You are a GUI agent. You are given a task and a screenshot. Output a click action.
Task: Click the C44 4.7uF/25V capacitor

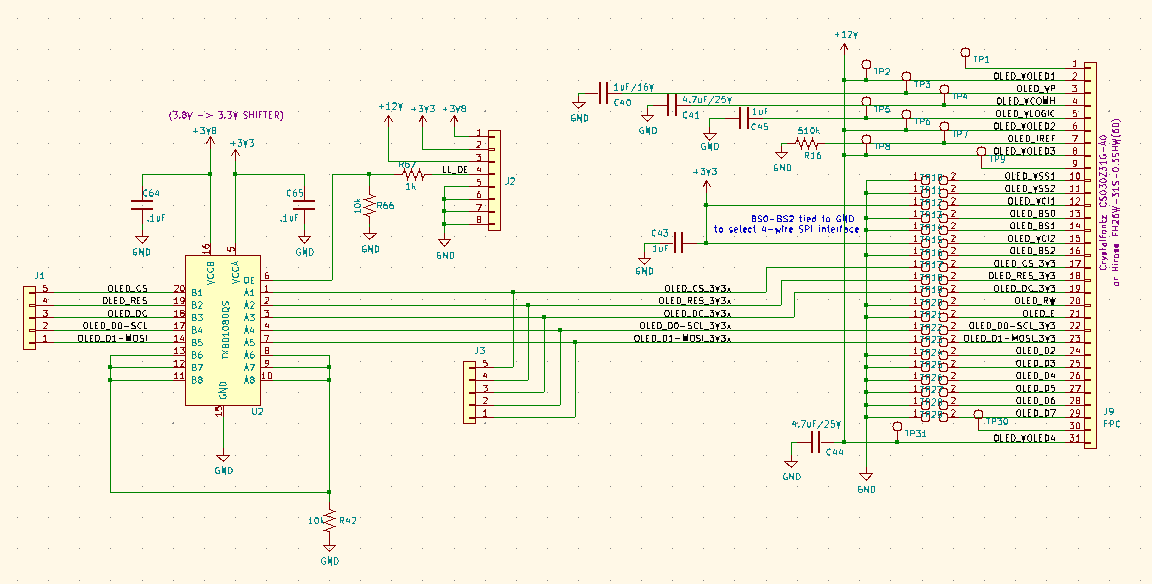click(x=814, y=442)
